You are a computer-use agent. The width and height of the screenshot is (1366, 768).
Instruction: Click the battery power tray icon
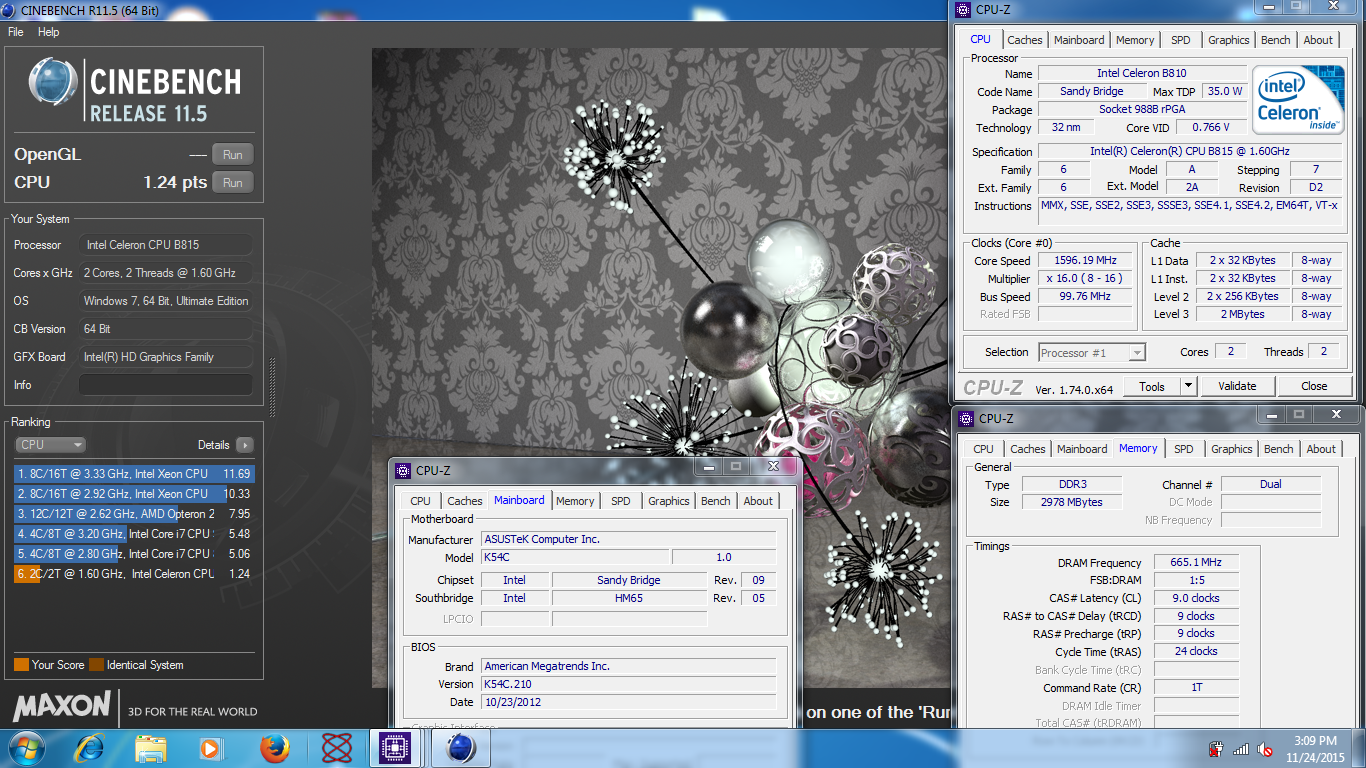[x=1216, y=749]
